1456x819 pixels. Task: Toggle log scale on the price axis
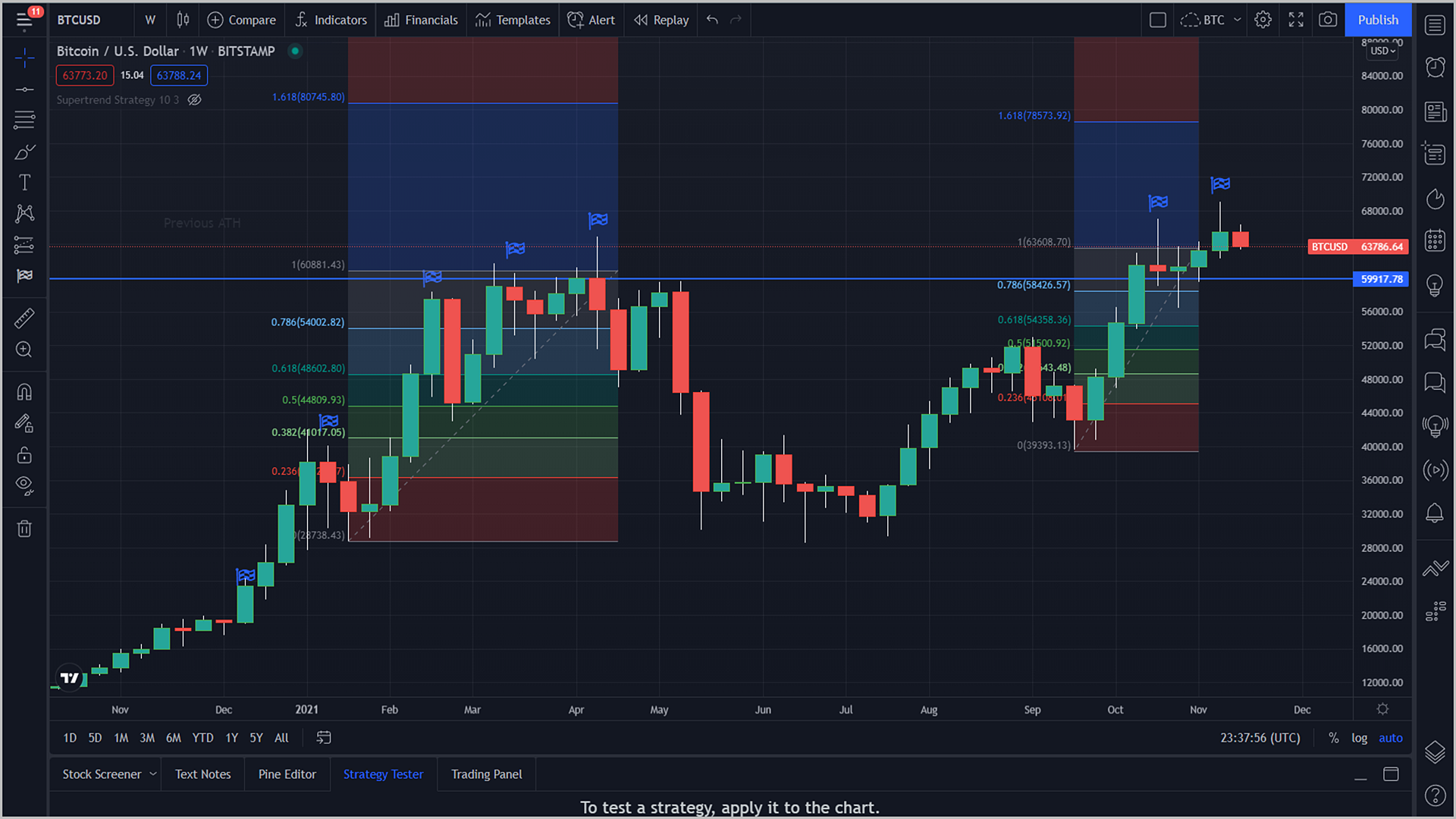pos(1359,738)
